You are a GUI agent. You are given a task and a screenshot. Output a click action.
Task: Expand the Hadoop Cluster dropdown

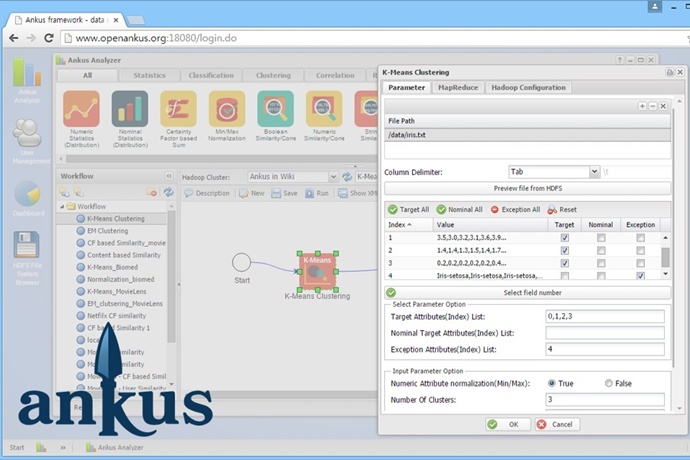[329, 177]
